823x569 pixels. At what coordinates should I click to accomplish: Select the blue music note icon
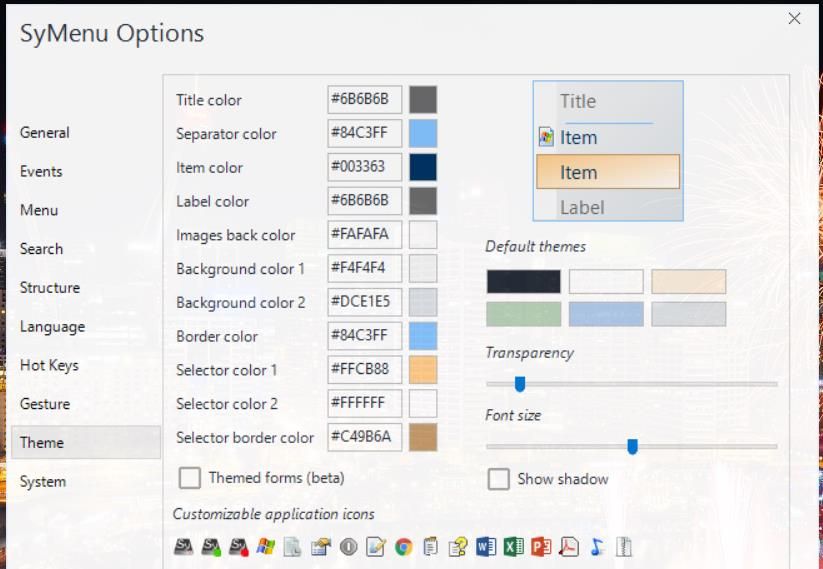tap(596, 547)
